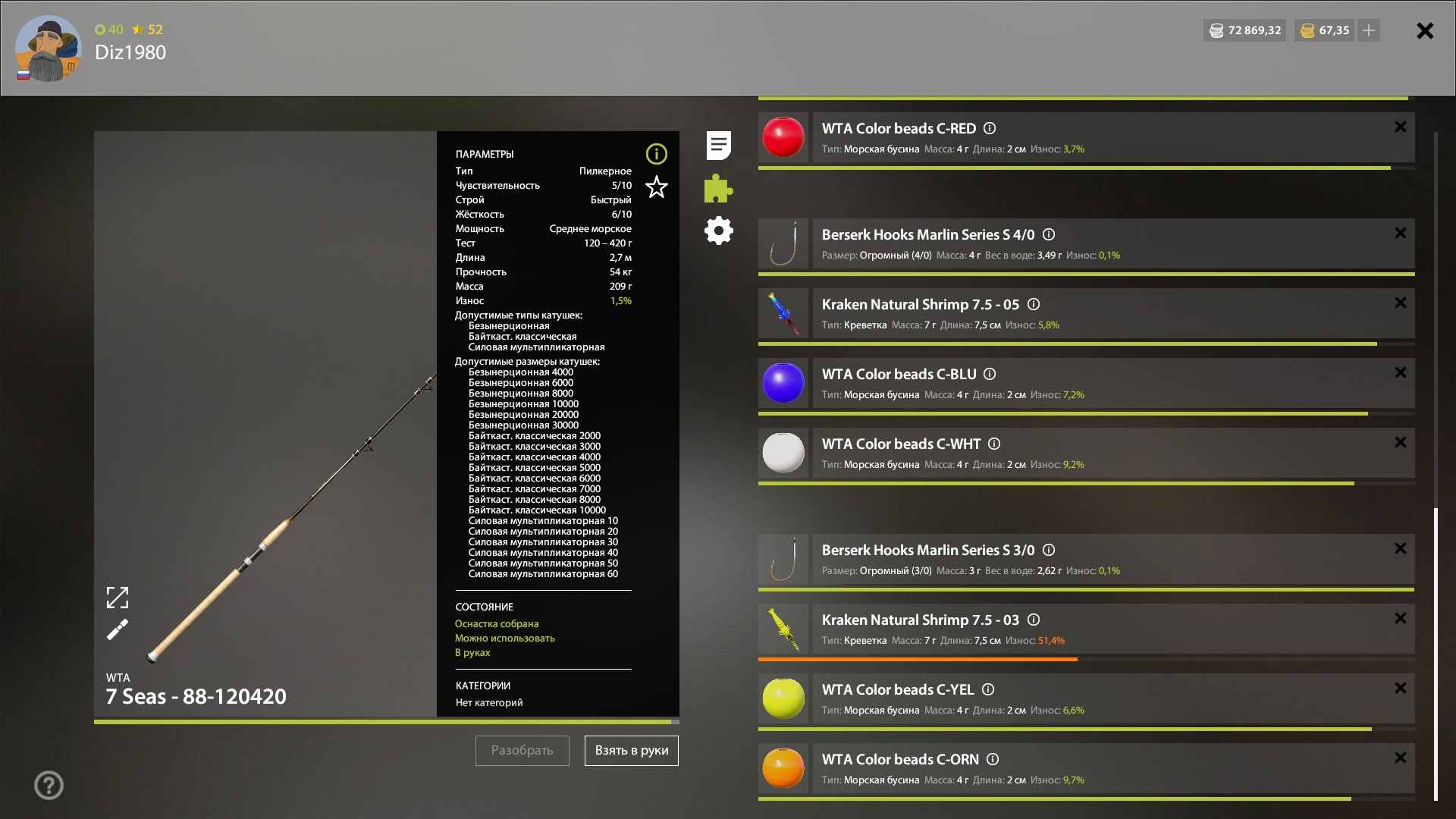Click the Kraken Natural Shrimp 7.5 - 03 title

pos(921,620)
